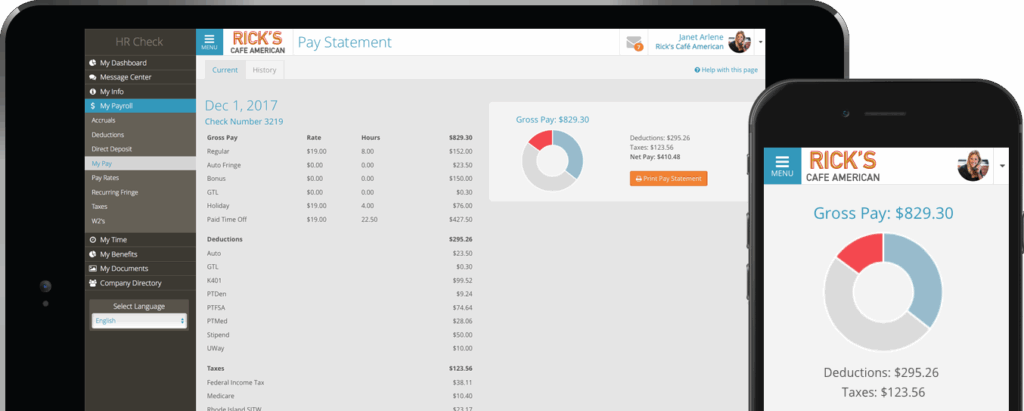Tap the profile avatar on the phone

tap(973, 165)
